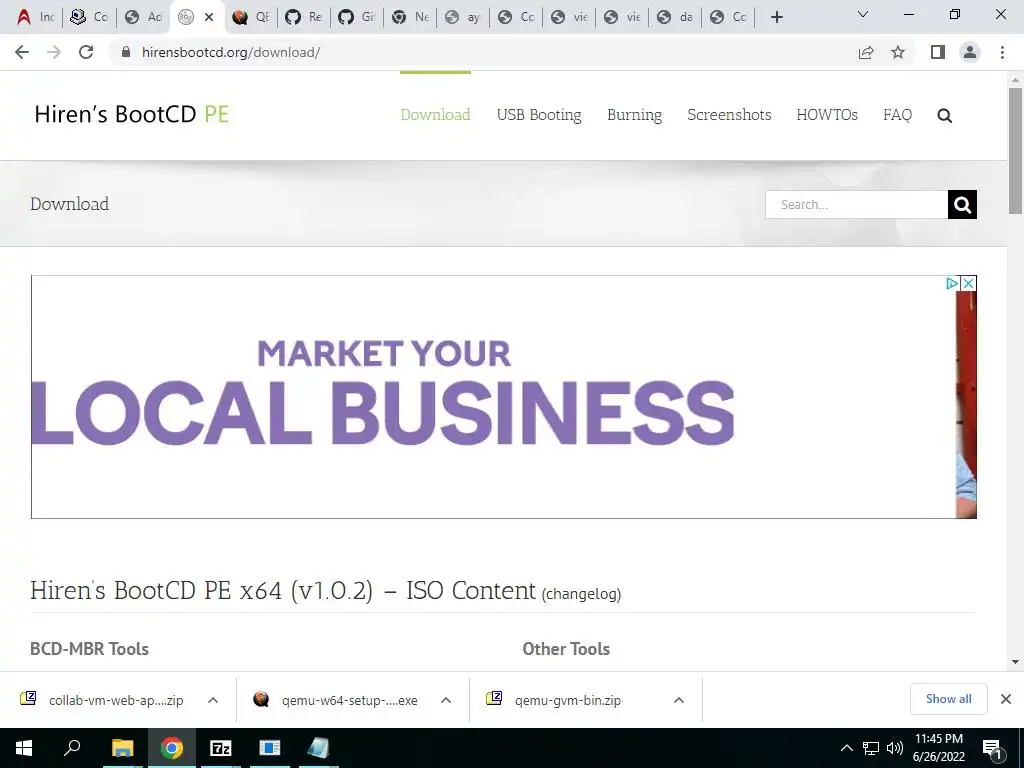Click the Market Your Local Business ad

504,397
